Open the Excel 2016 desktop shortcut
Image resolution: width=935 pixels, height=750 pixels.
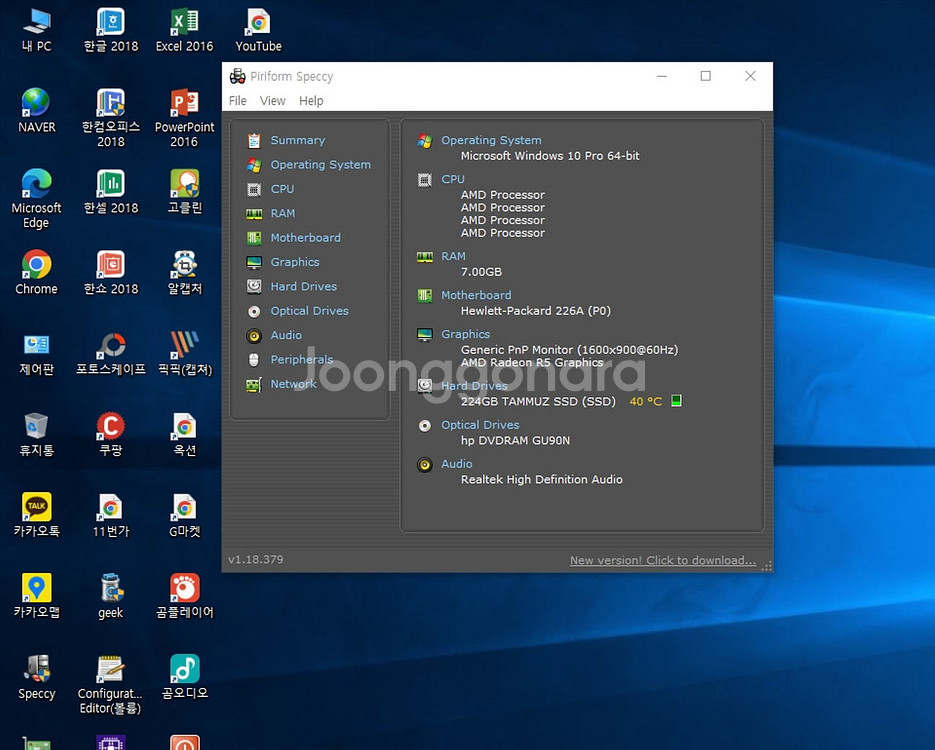click(x=184, y=30)
